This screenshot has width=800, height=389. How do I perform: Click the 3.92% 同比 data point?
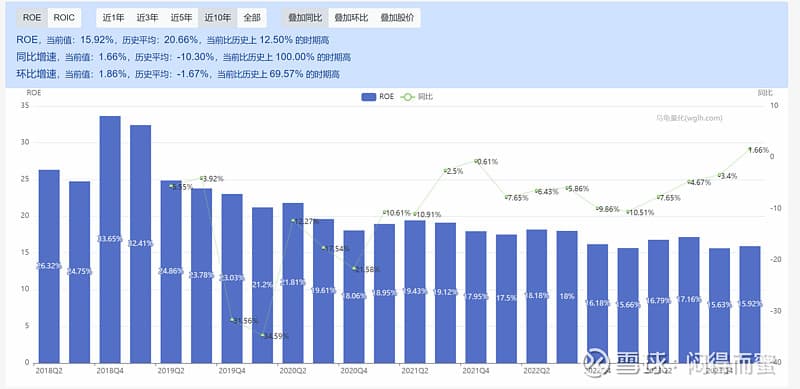[x=202, y=178]
